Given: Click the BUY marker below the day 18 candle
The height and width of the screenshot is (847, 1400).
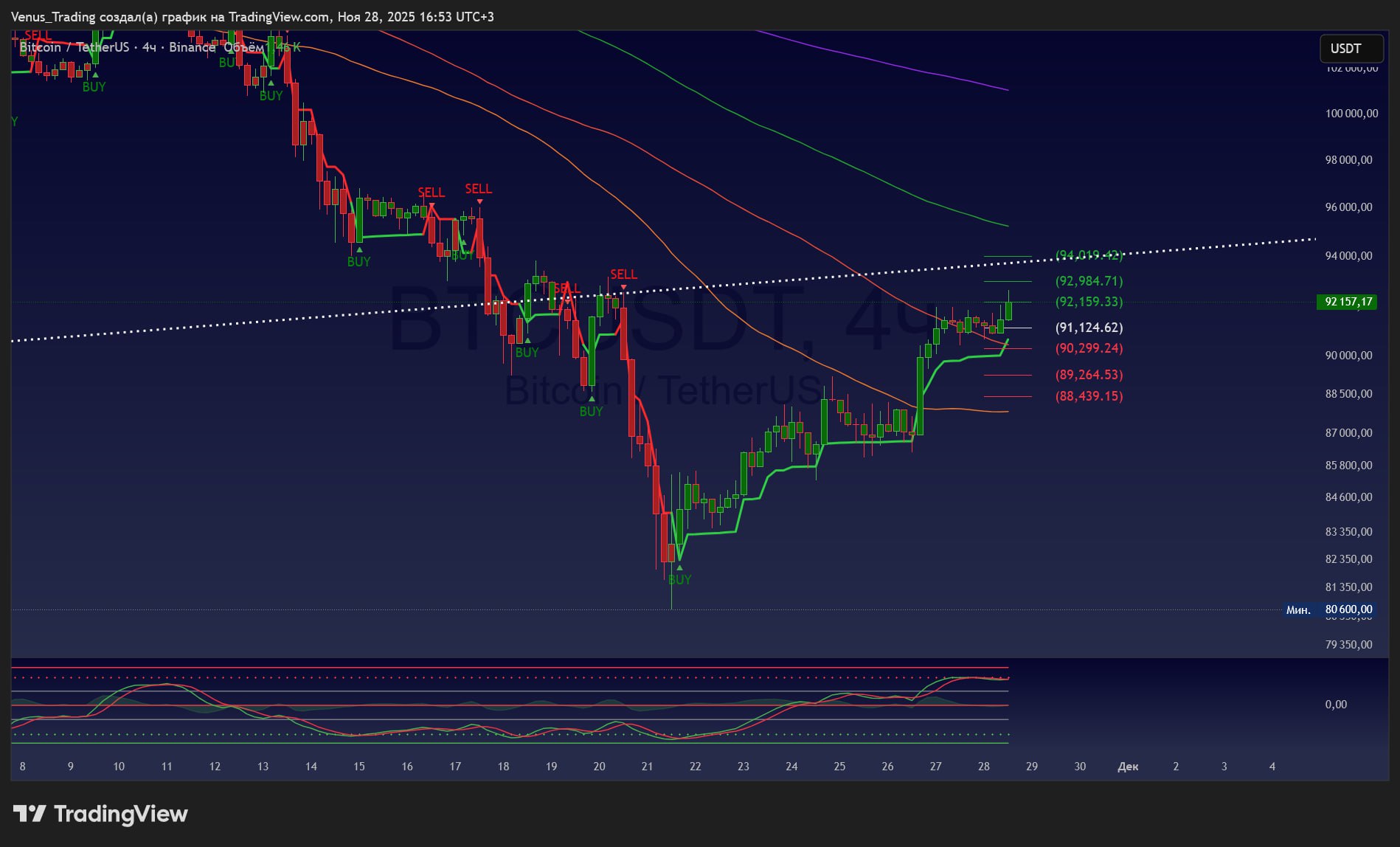Looking at the screenshot, I should click(527, 351).
